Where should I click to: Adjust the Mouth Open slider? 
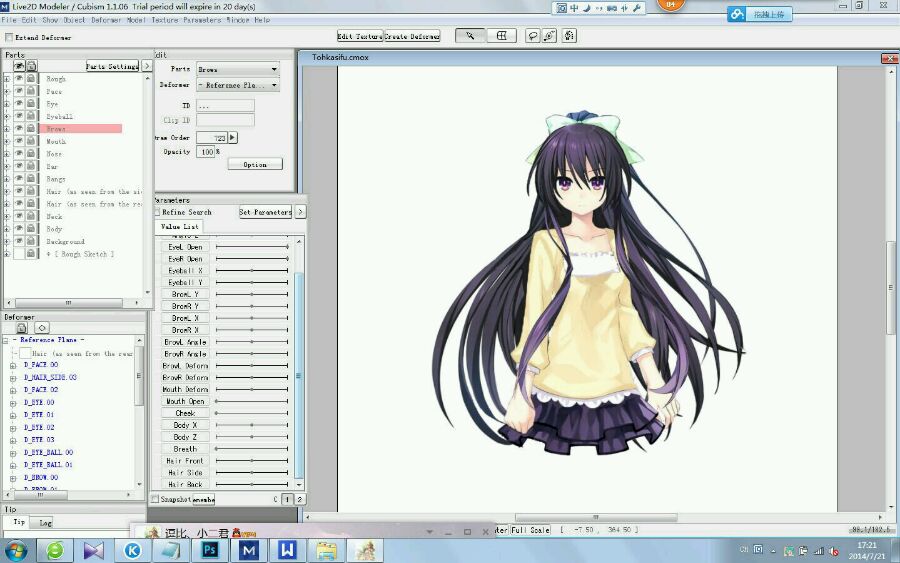pos(252,401)
